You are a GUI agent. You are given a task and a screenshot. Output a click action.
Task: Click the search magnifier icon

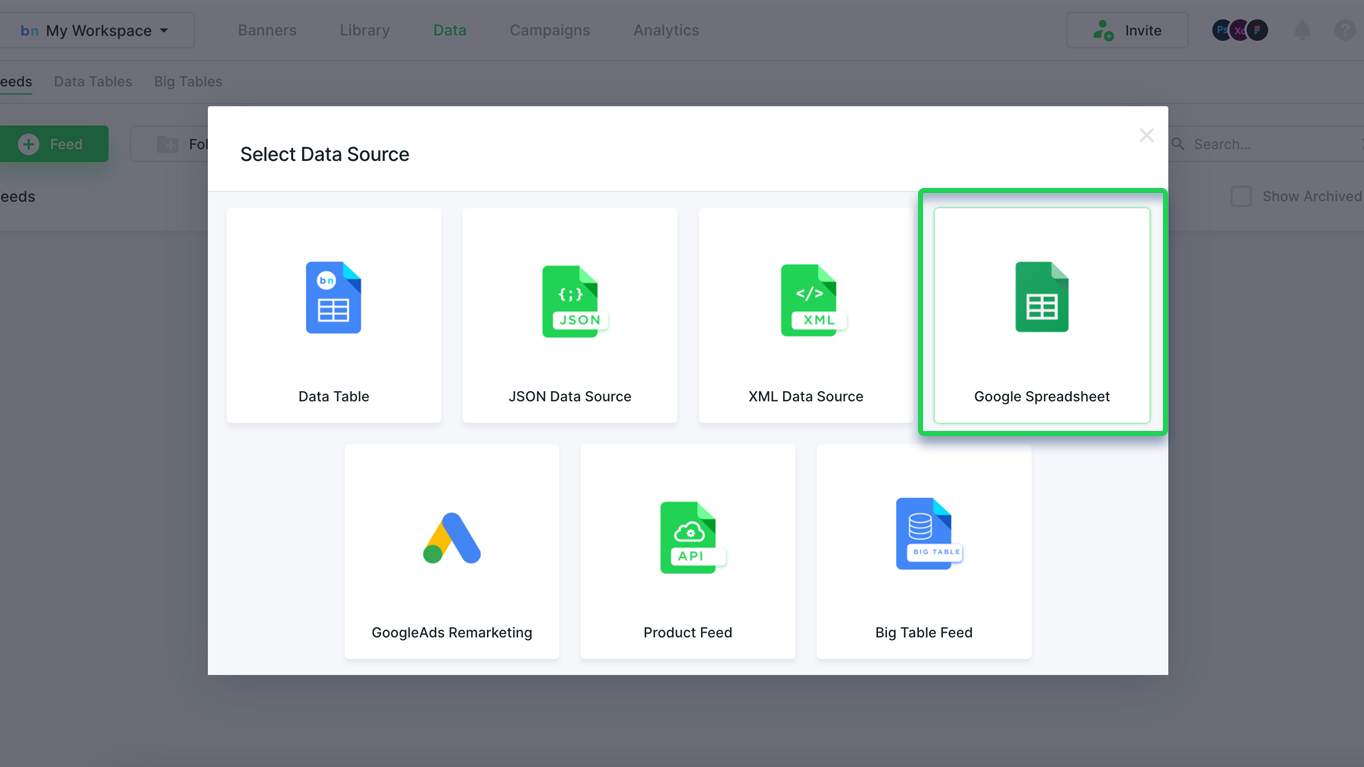pos(1178,144)
